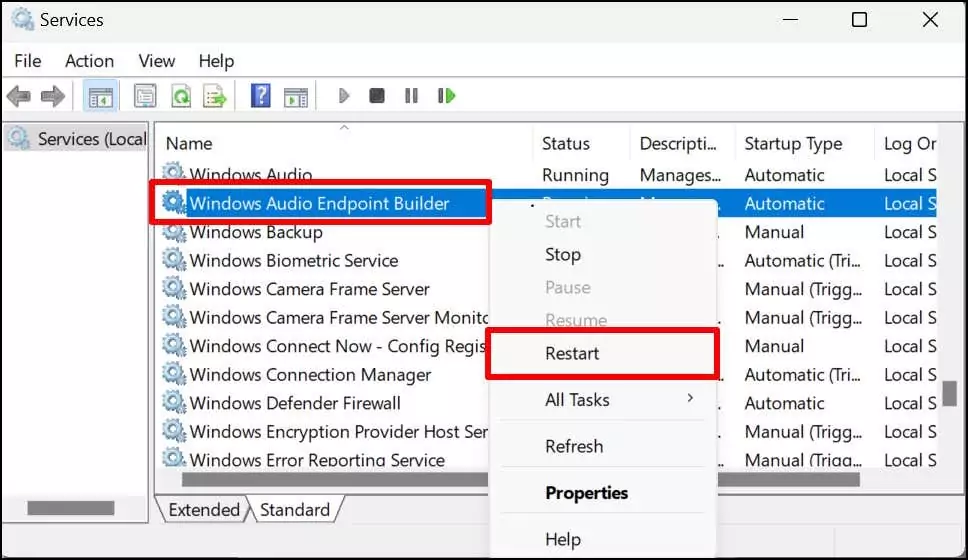Toggle the Show/Hide Console Tree icon
The height and width of the screenshot is (560, 968).
101,96
